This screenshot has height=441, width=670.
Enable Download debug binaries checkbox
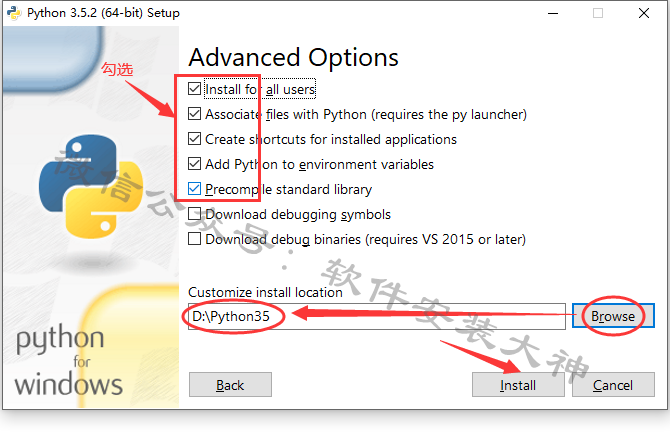(x=194, y=238)
